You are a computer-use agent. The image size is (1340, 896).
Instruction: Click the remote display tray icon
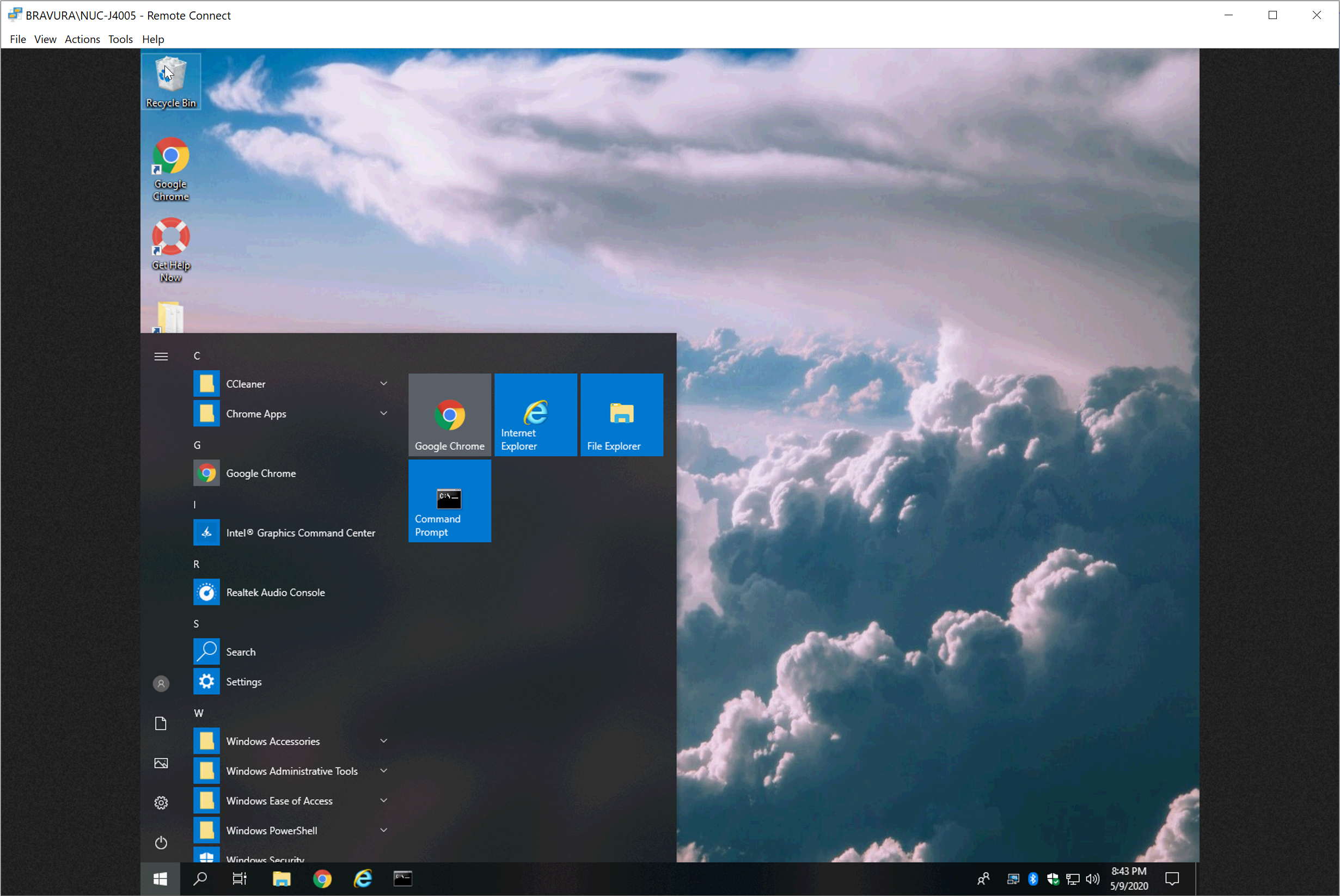(x=1013, y=879)
